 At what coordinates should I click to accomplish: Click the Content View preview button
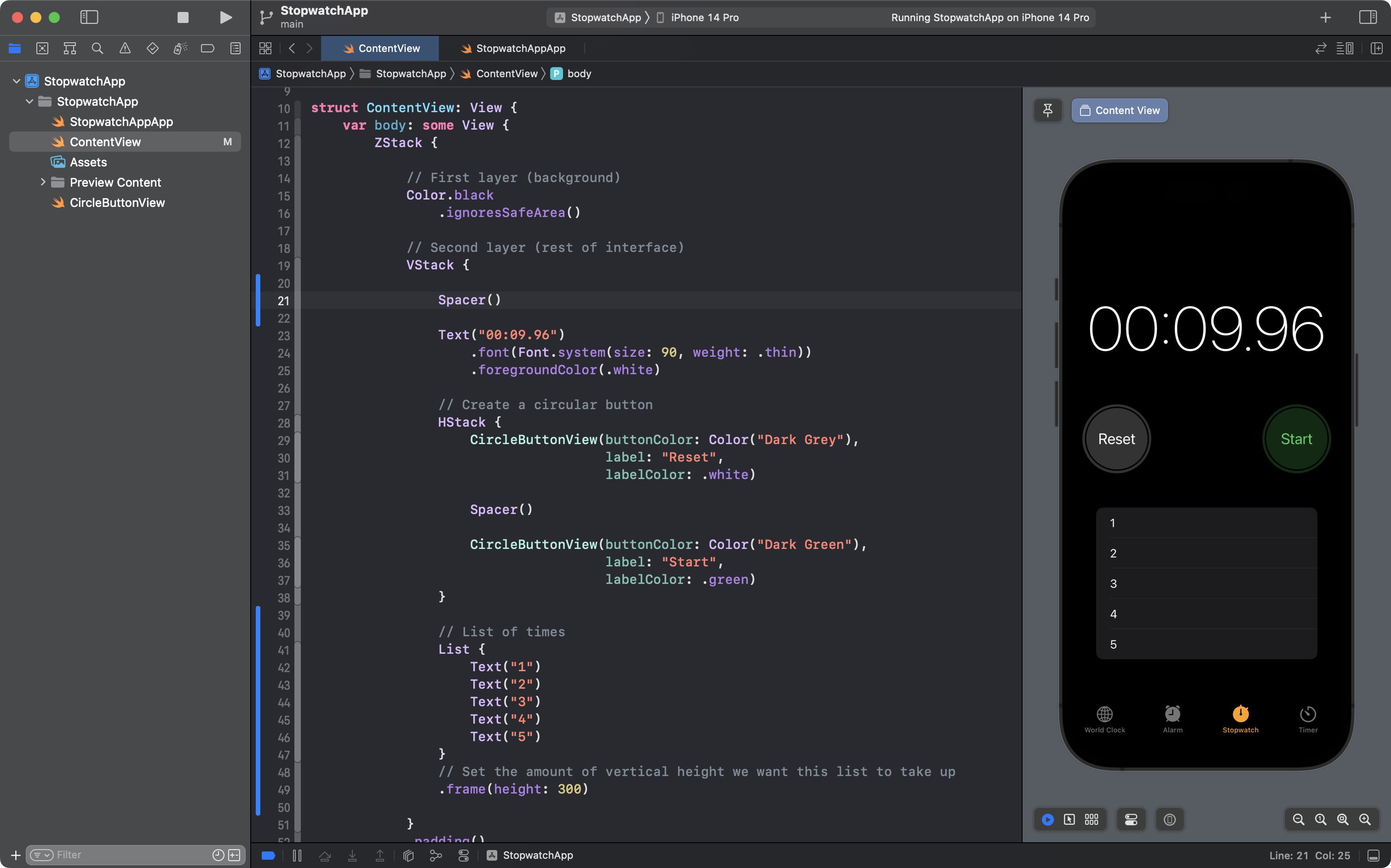click(1119, 110)
